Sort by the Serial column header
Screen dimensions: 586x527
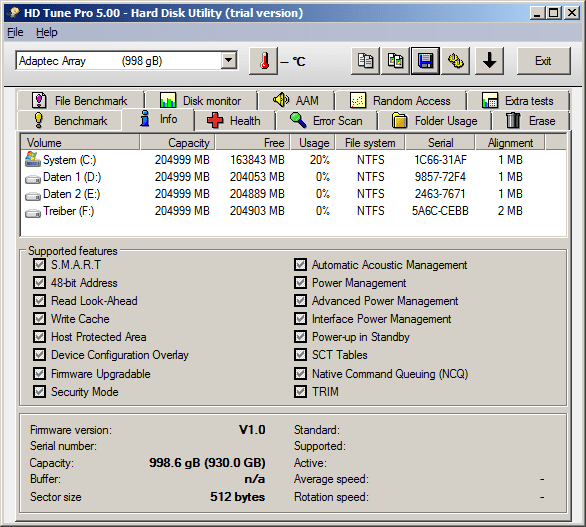point(440,143)
